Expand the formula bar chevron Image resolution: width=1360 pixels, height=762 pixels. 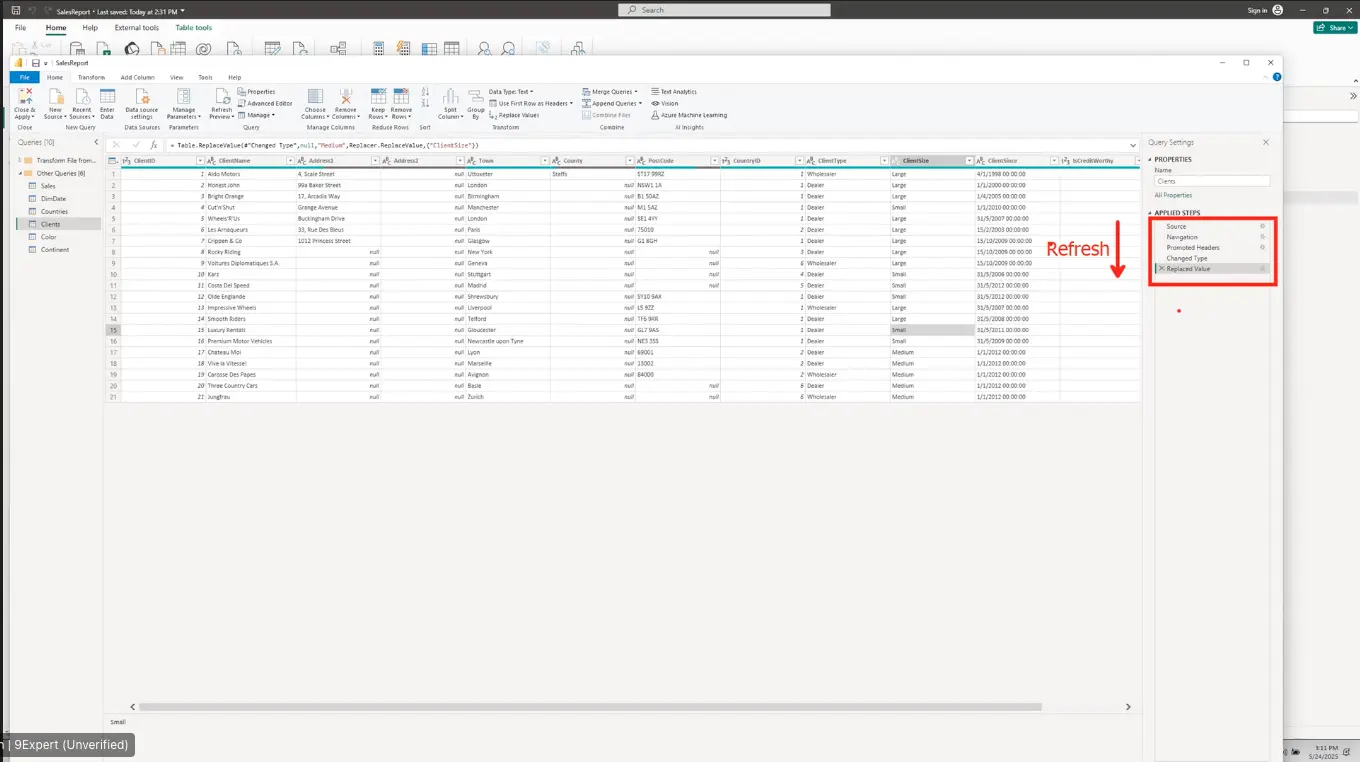[x=1134, y=145]
